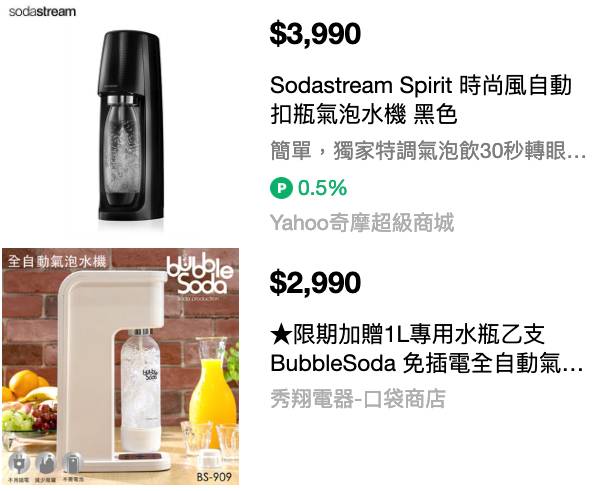
Task: Click the sodastream brand logo
Action: click(42, 12)
